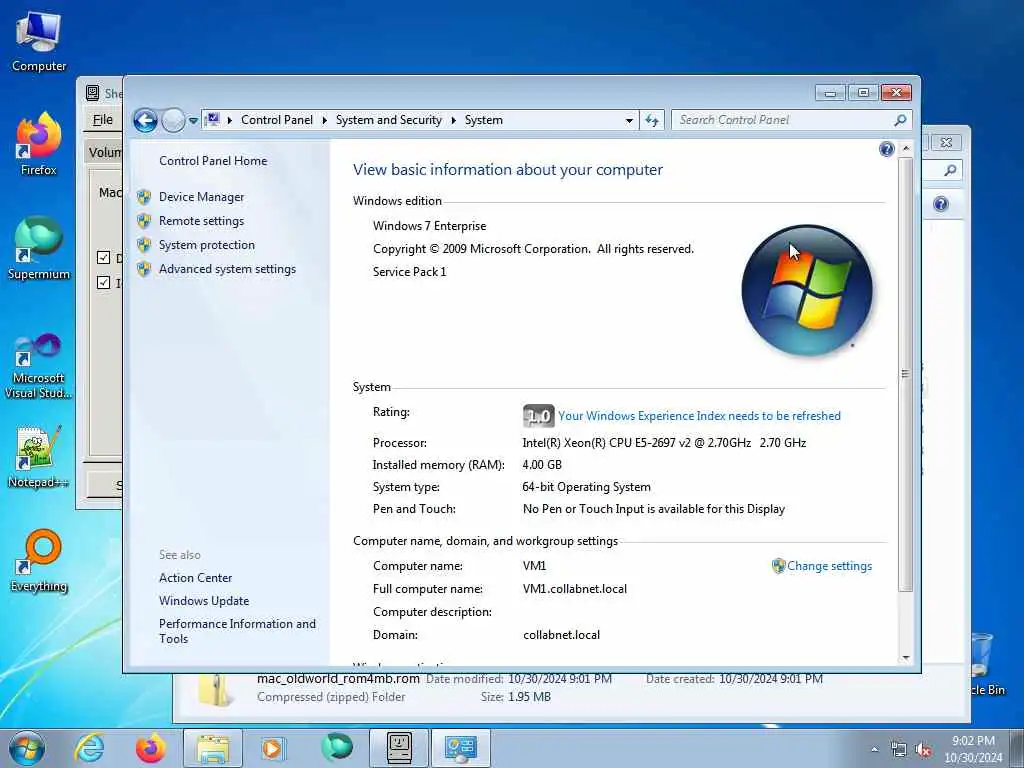Open Microsoft Visual Studio desktop shortcut

39,366
